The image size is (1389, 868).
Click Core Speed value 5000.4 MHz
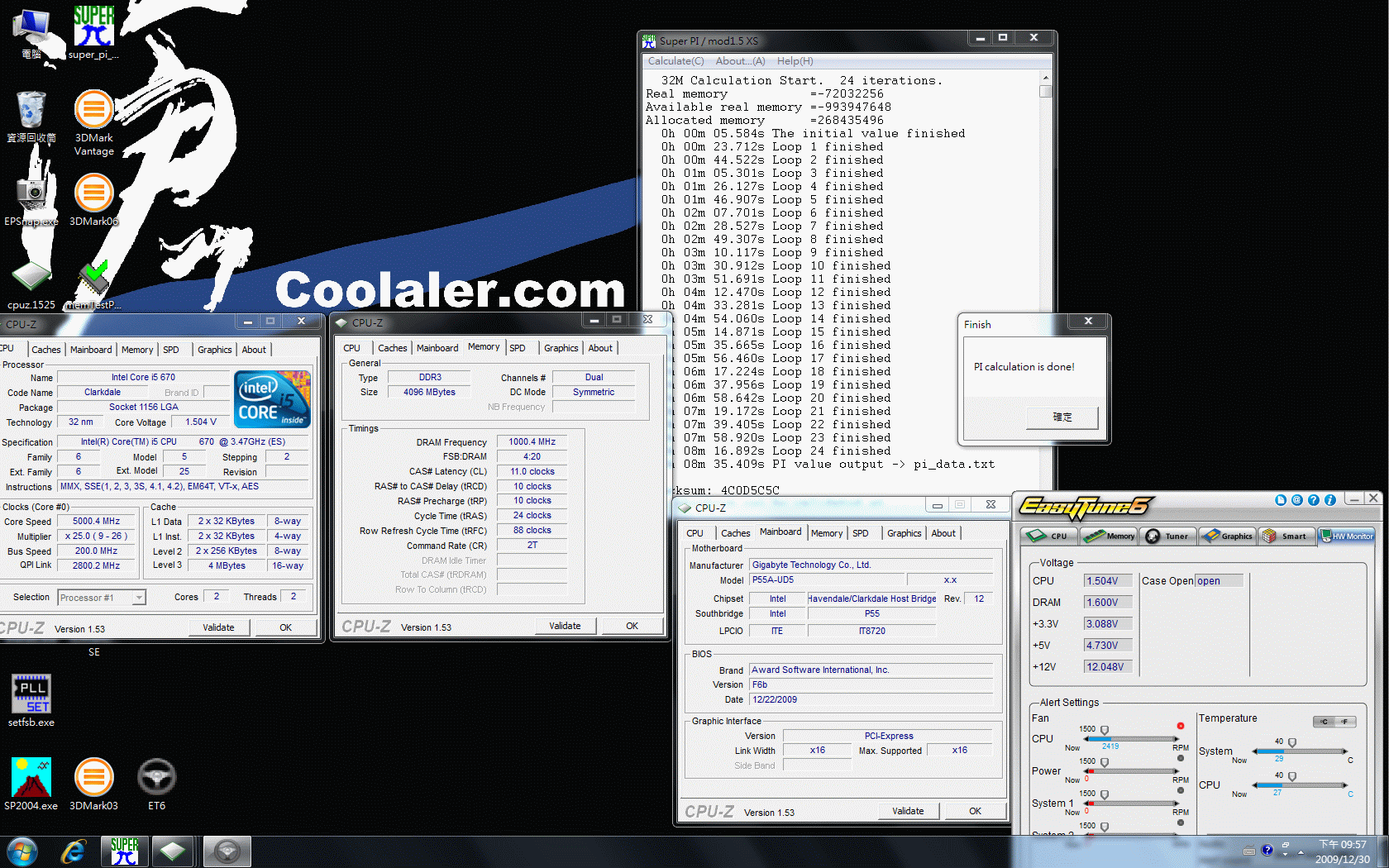(x=96, y=521)
